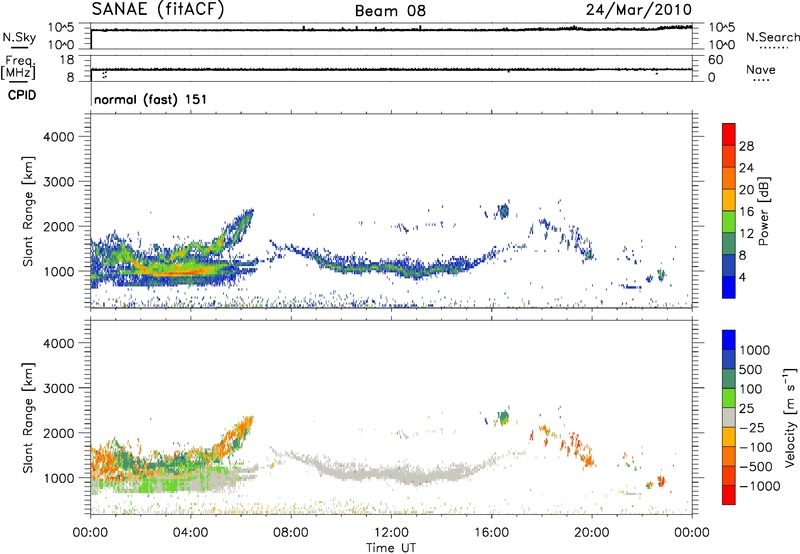Click the Nave legend label
The image size is (800, 554).
click(x=761, y=70)
